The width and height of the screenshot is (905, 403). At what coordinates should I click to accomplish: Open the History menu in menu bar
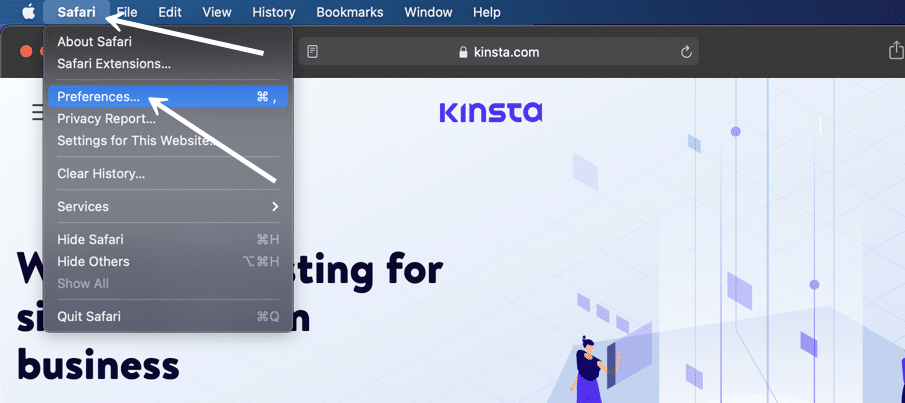(x=273, y=12)
